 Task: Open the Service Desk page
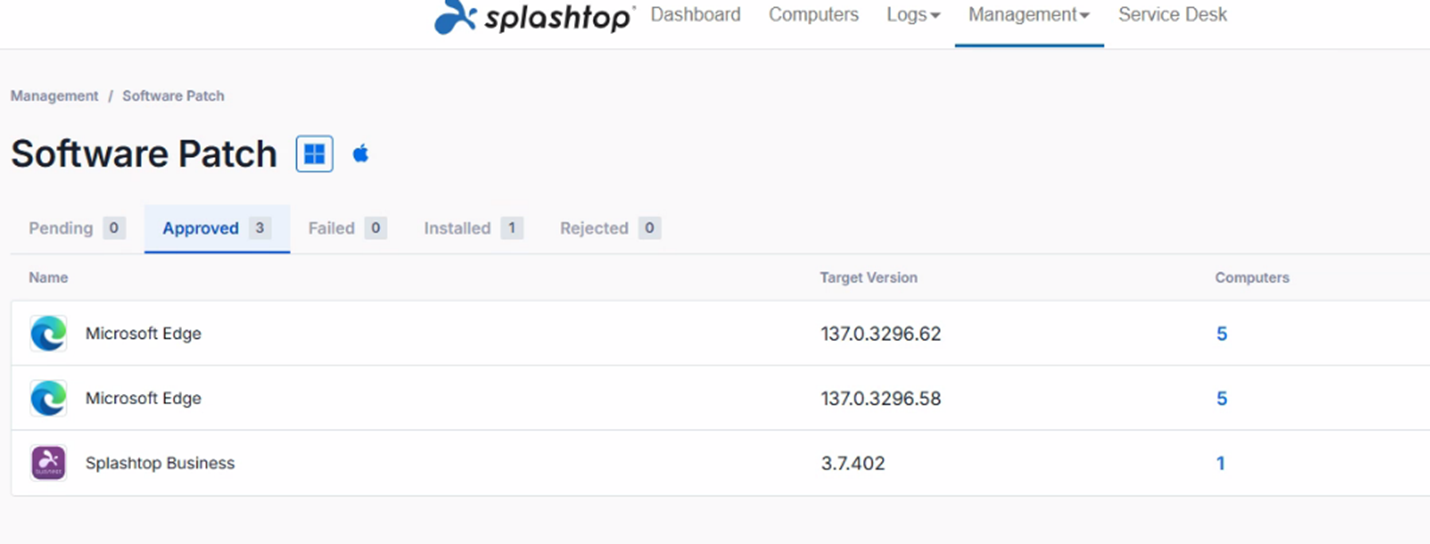coord(1172,15)
